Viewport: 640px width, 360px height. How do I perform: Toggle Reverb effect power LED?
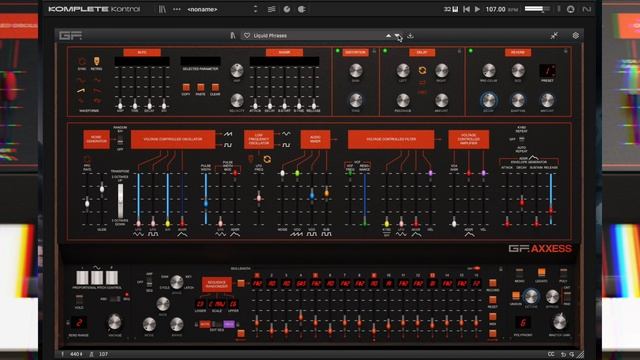point(471,51)
